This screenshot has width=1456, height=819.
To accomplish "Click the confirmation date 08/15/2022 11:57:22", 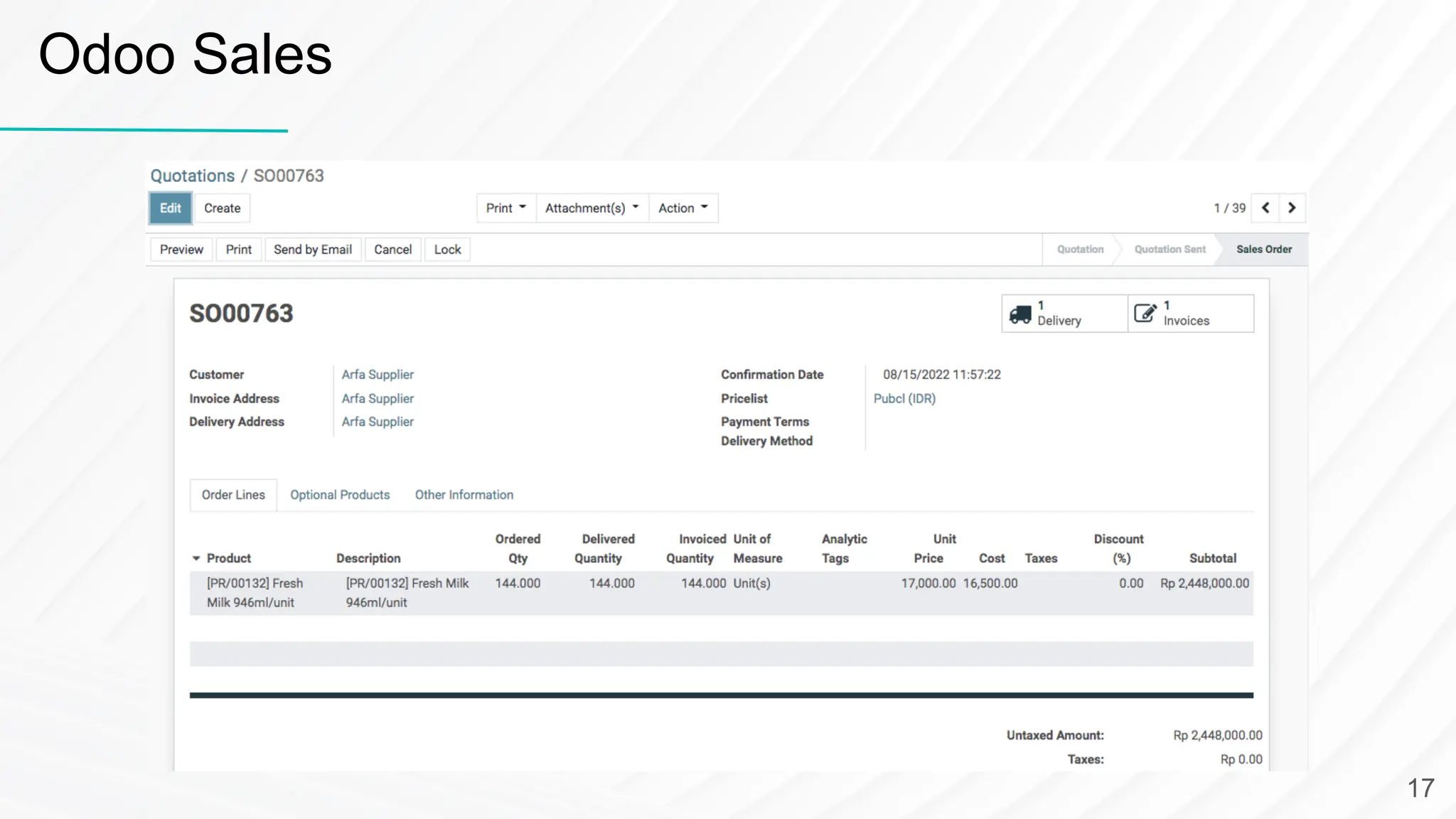I will pyautogui.click(x=942, y=375).
